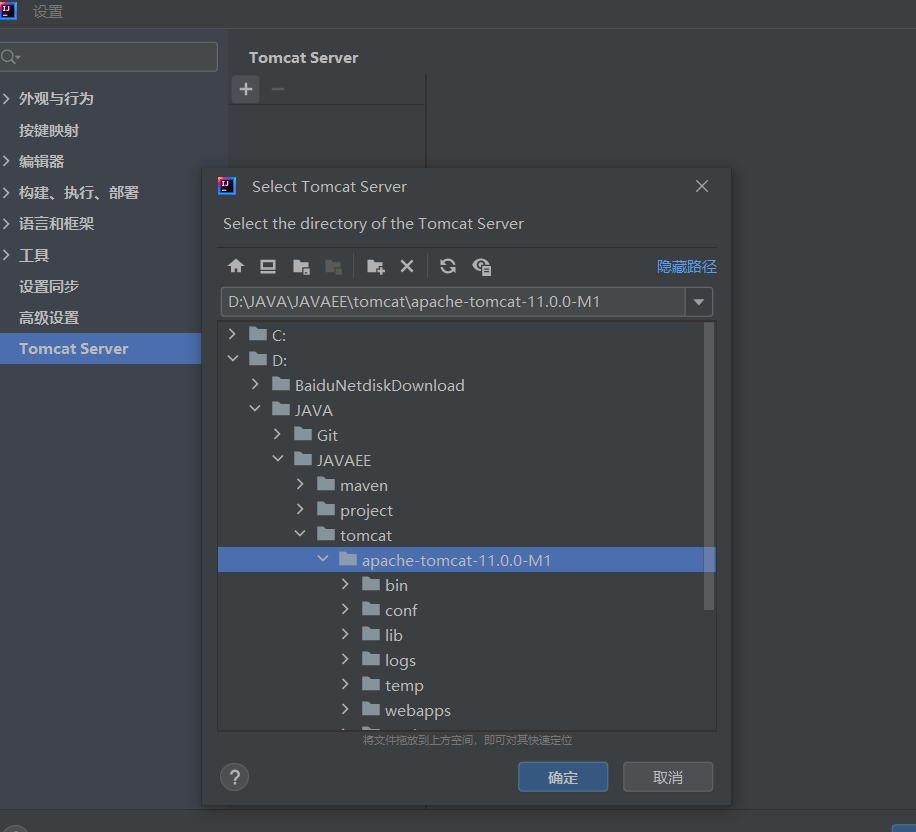
Task: Open 按键映射 settings page
Action: (x=49, y=130)
